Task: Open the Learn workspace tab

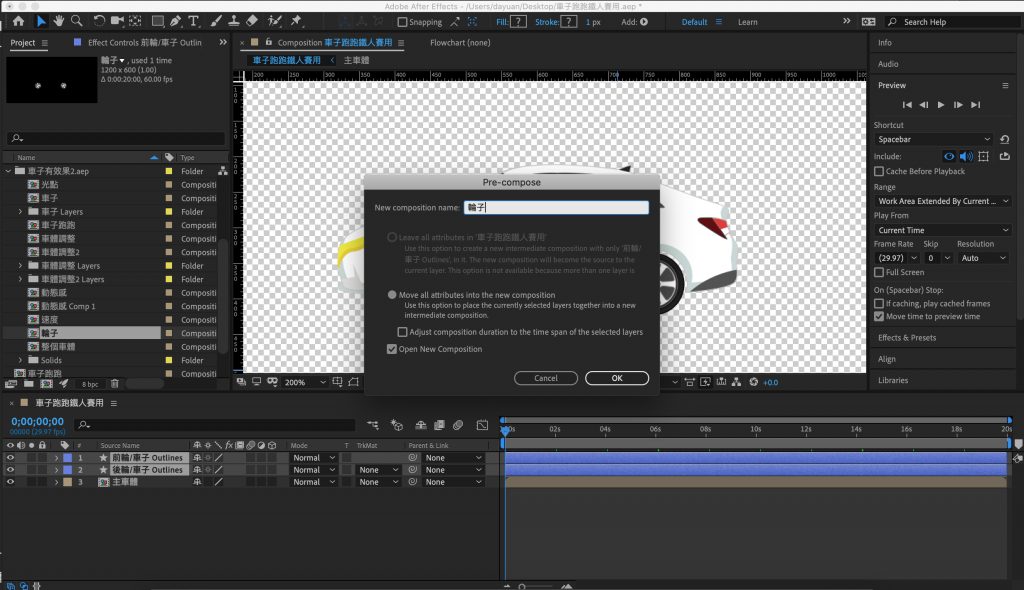Action: 747,22
